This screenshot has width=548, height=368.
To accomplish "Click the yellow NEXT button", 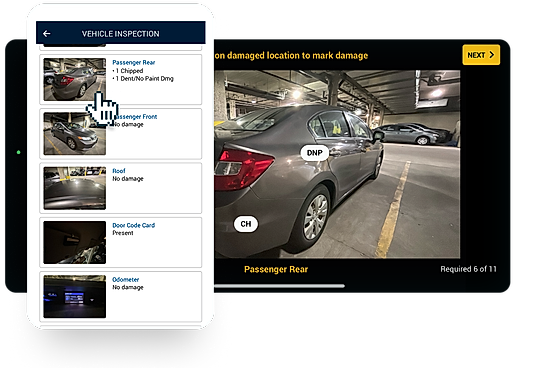I will pyautogui.click(x=481, y=55).
